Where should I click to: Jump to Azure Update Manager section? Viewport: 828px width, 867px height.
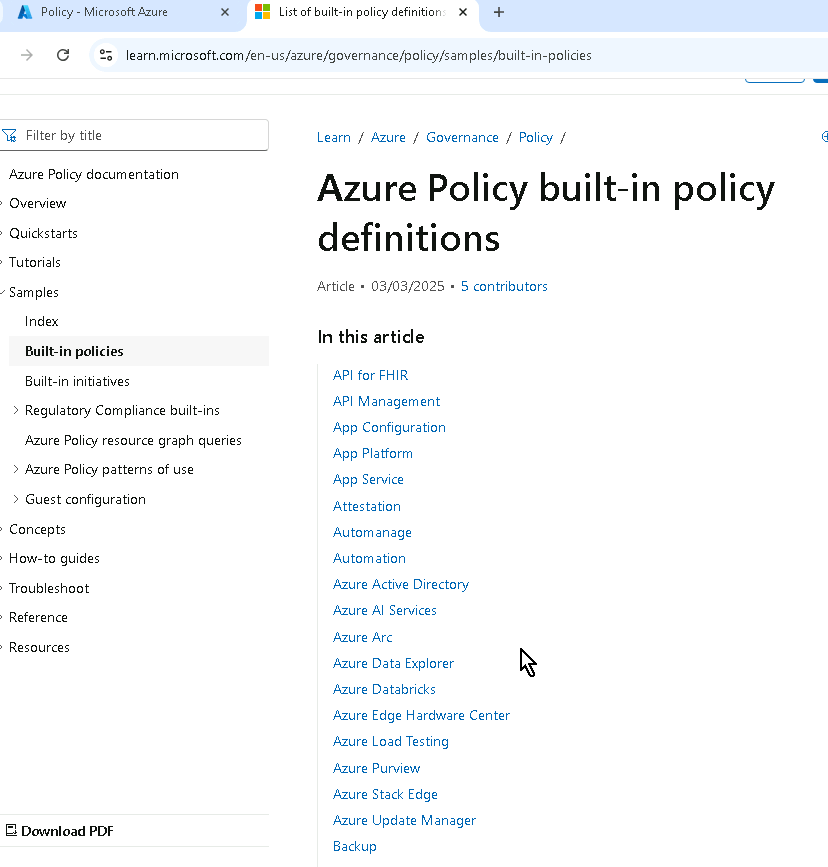point(404,821)
